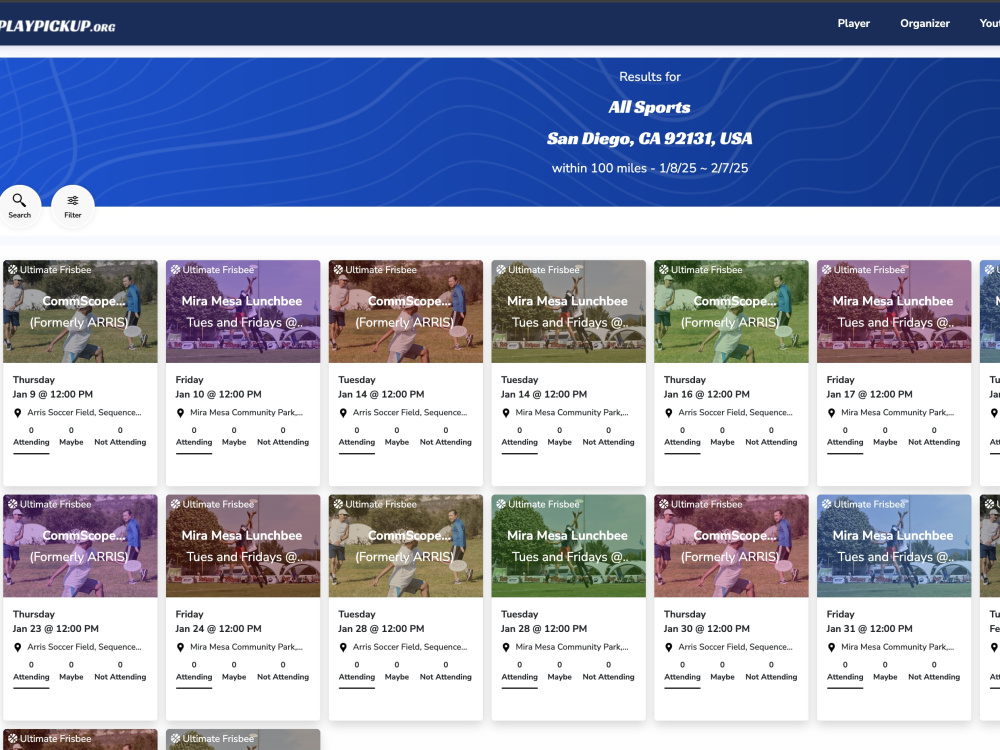1000x750 pixels.
Task: Click 'Jan 10 @ 12:00 PM' date text
Action: (x=218, y=394)
